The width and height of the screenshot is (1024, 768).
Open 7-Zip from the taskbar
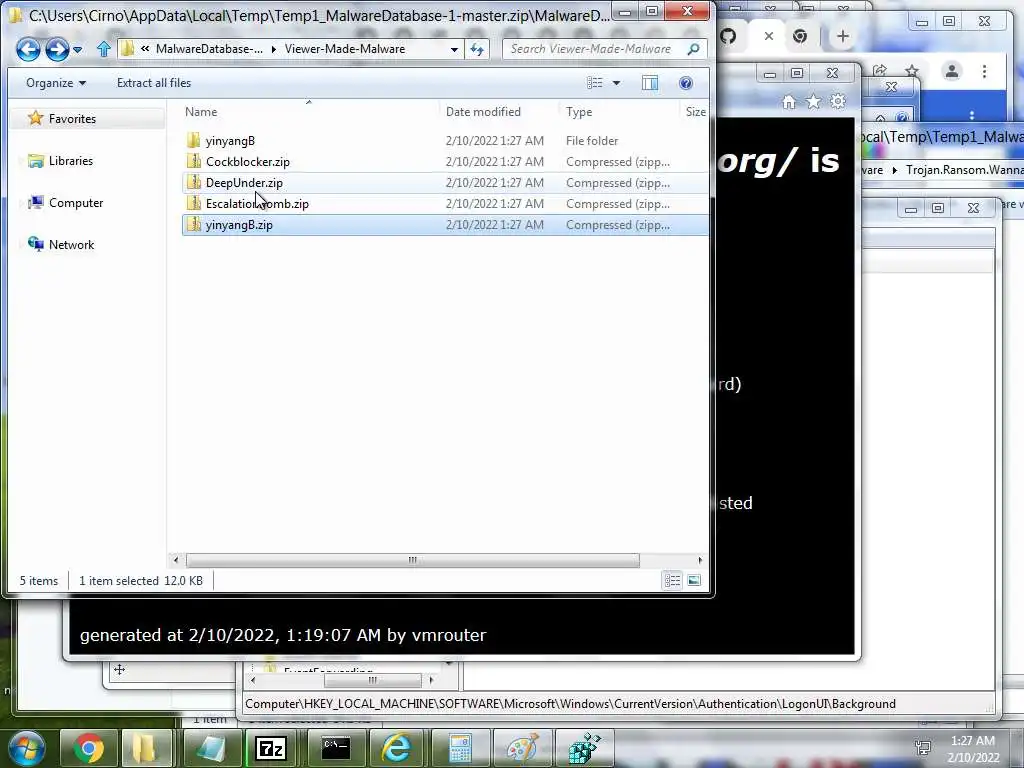pyautogui.click(x=271, y=748)
